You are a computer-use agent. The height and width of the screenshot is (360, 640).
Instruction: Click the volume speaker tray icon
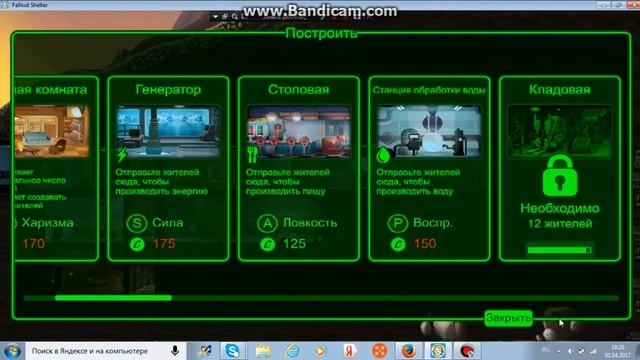tap(570, 351)
